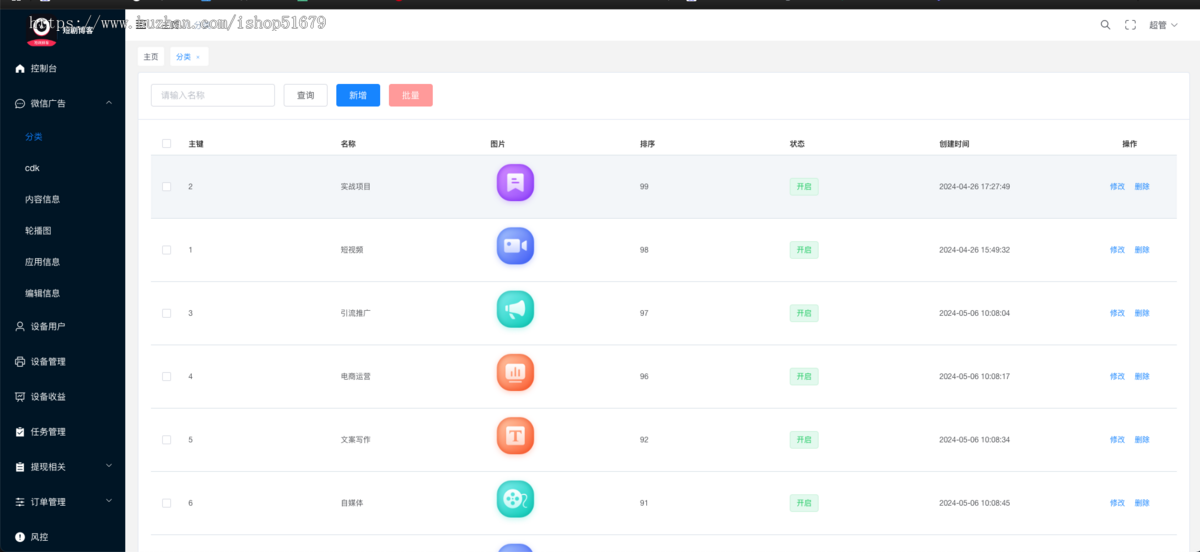
Task: Open 控制台 via its home icon
Action: (20, 69)
